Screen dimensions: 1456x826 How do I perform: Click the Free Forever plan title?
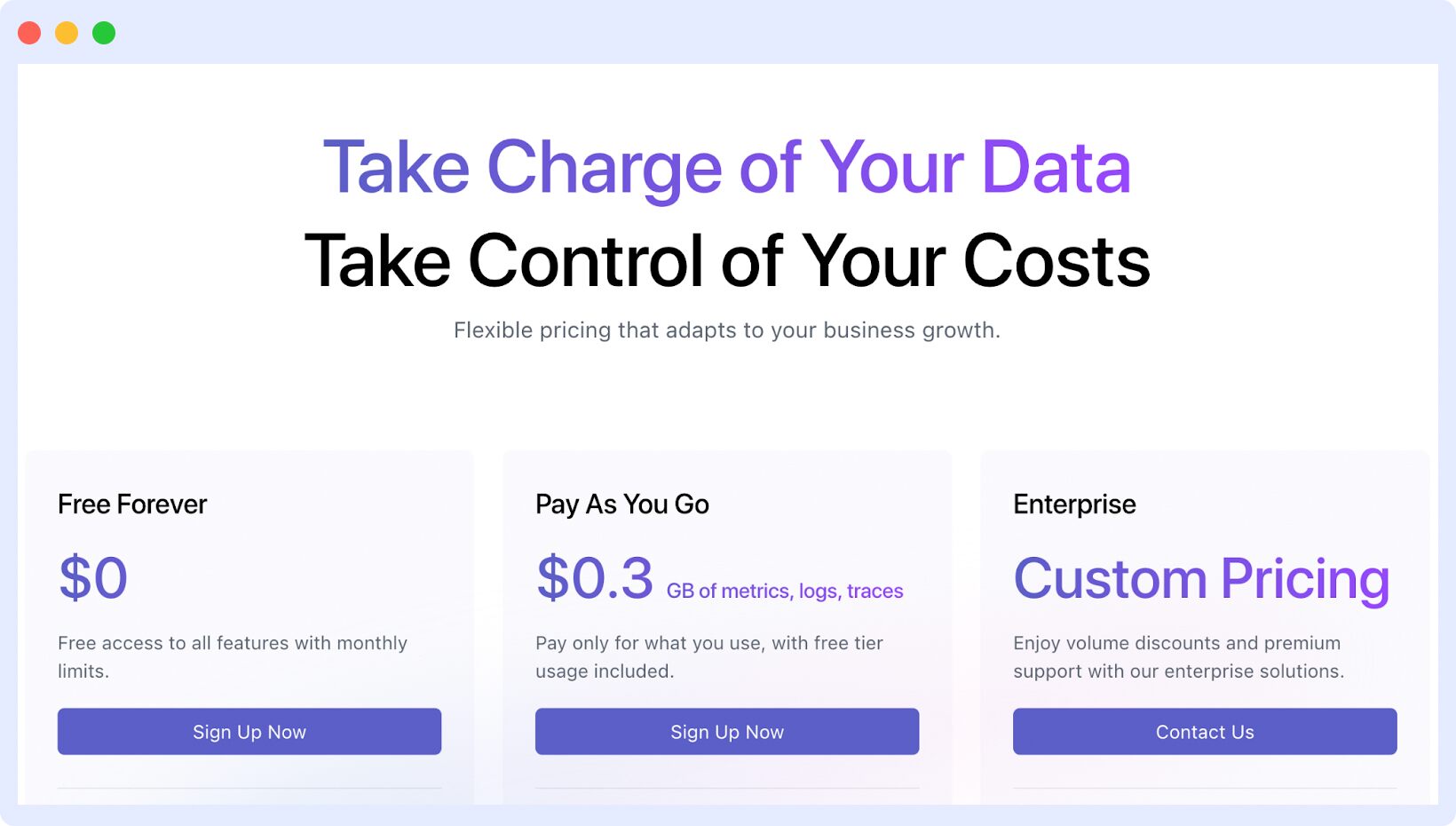tap(131, 504)
